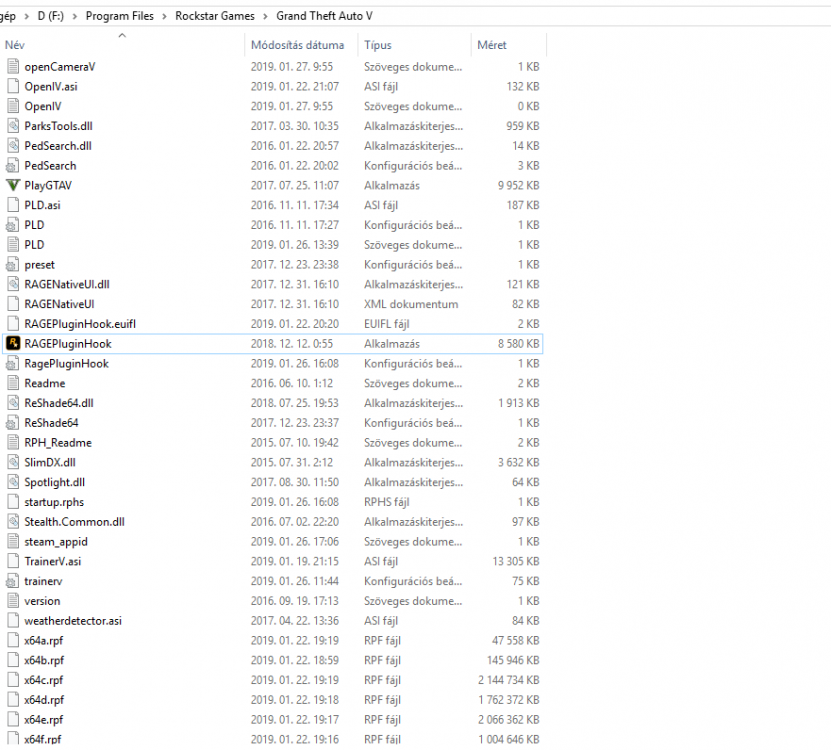Click the date 2015. 07. 31. 2:12
The height and width of the screenshot is (750, 831).
coord(292,463)
